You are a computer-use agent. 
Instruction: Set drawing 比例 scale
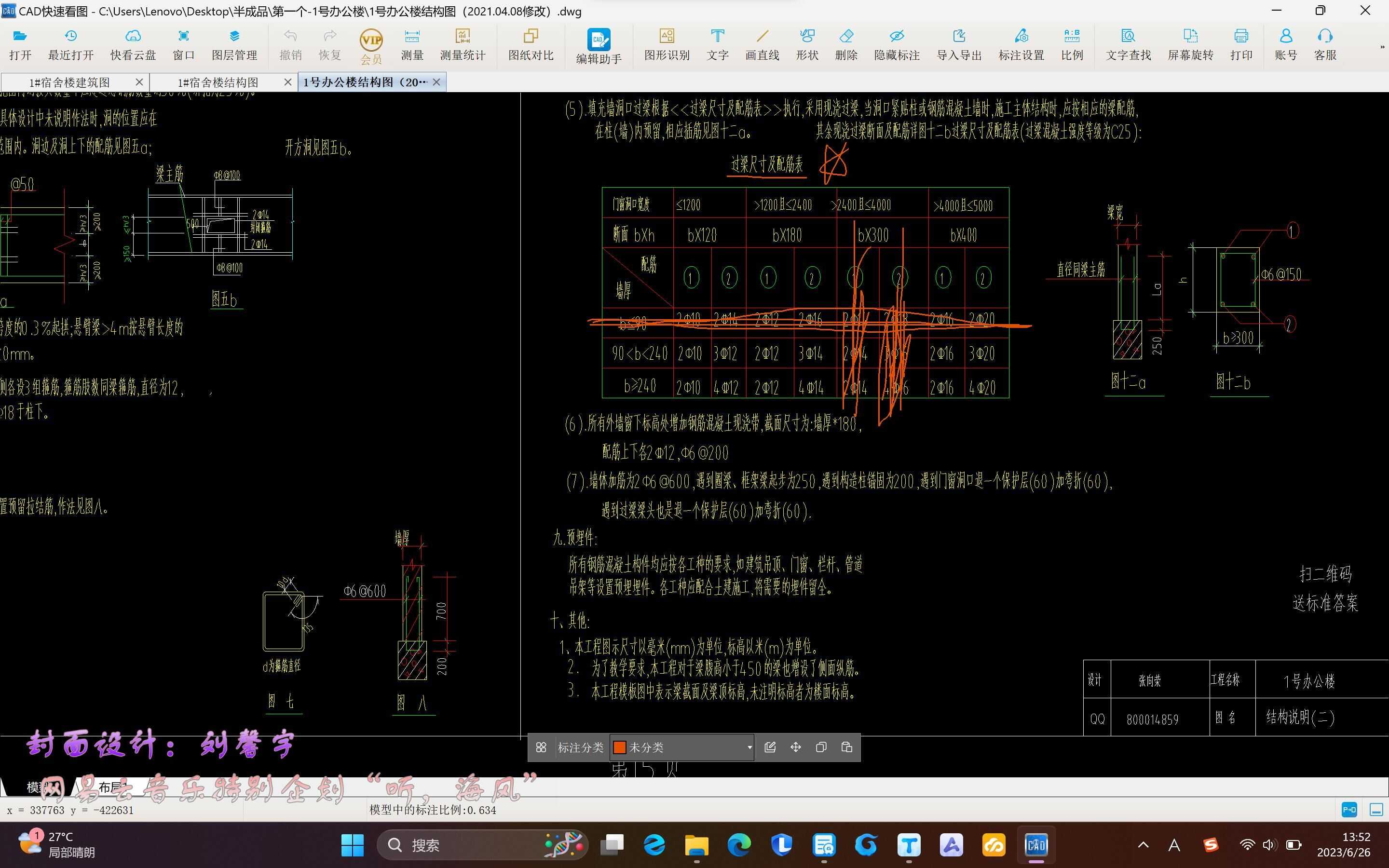[1072, 45]
